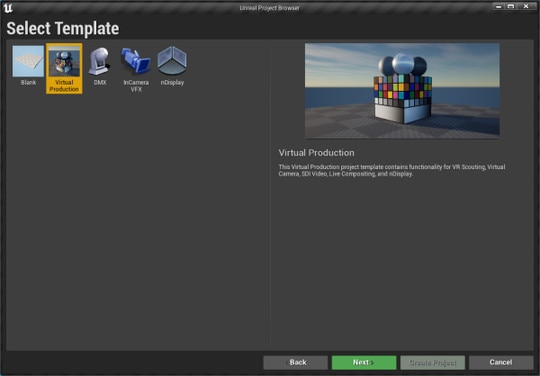Screen dimensions: 540x376
Task: Minimize the Unreal Project Browser window
Action: coord(498,6)
